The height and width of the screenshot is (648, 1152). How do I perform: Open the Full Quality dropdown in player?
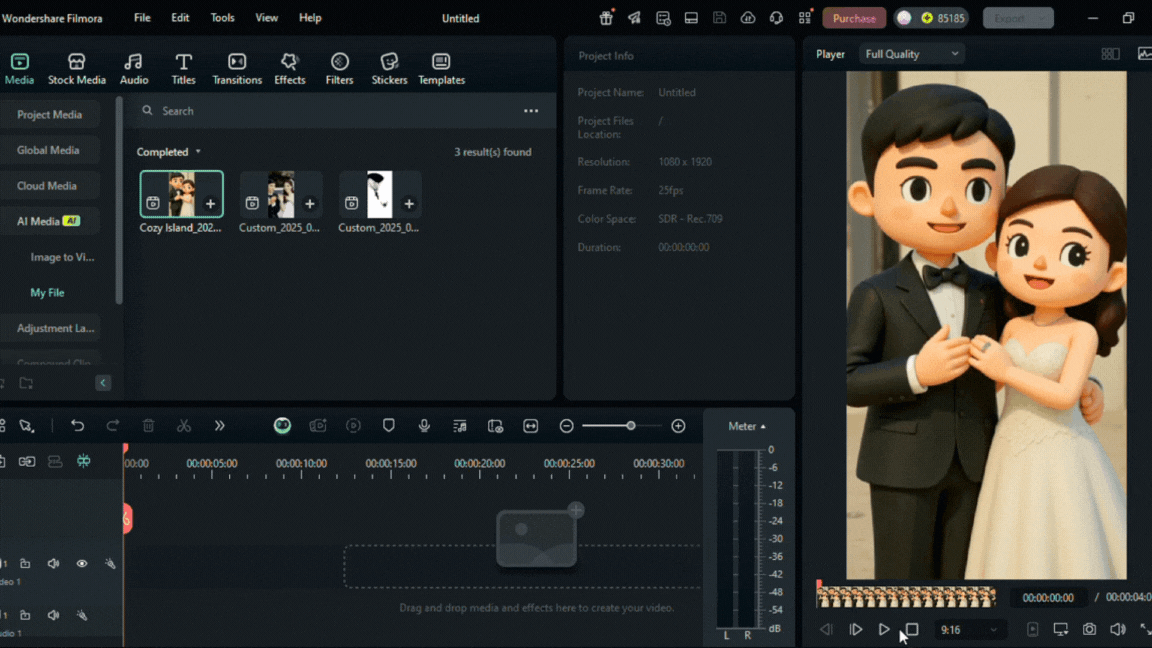911,54
